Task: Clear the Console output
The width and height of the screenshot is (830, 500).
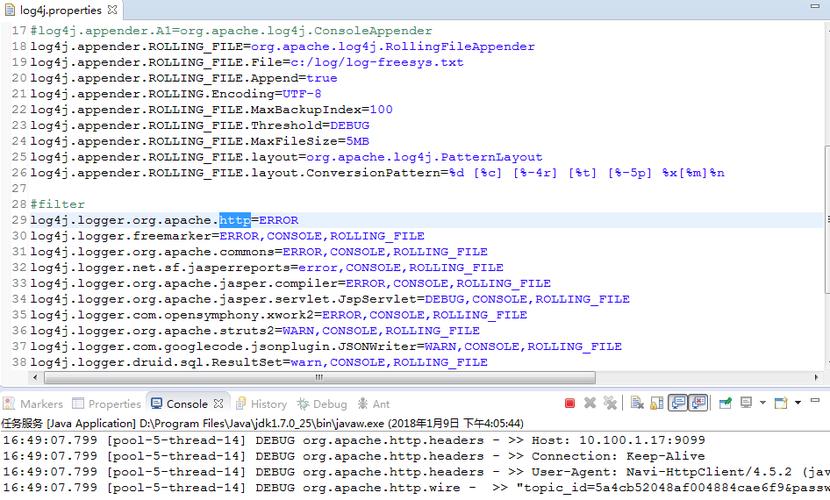Action: [x=636, y=403]
